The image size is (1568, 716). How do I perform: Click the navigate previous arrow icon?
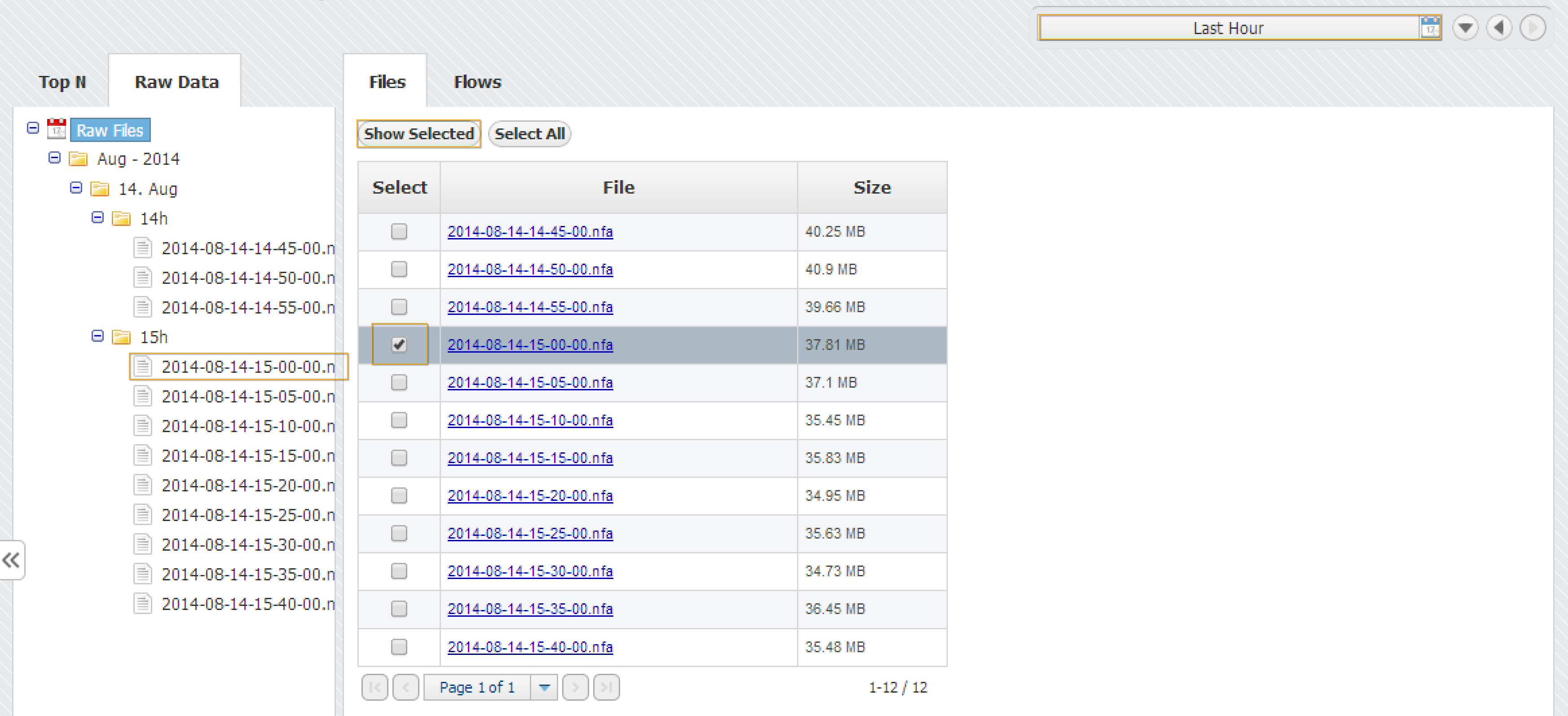point(1496,28)
